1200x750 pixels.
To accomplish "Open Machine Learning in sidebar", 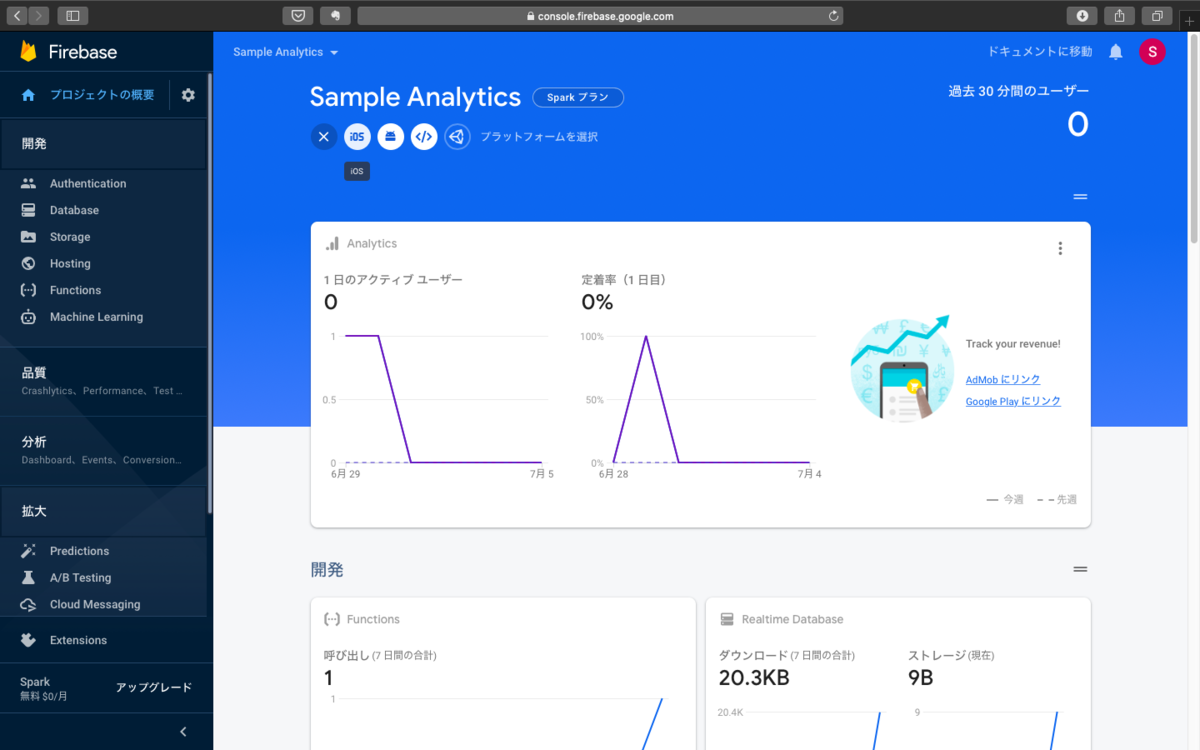I will pyautogui.click(x=96, y=317).
